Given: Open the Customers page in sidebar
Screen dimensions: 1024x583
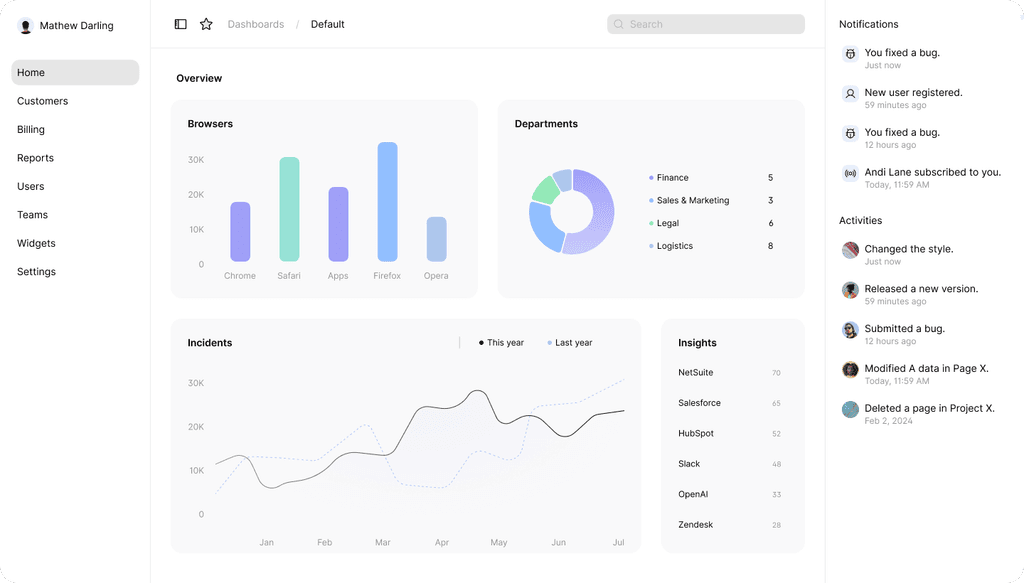Looking at the screenshot, I should [43, 101].
